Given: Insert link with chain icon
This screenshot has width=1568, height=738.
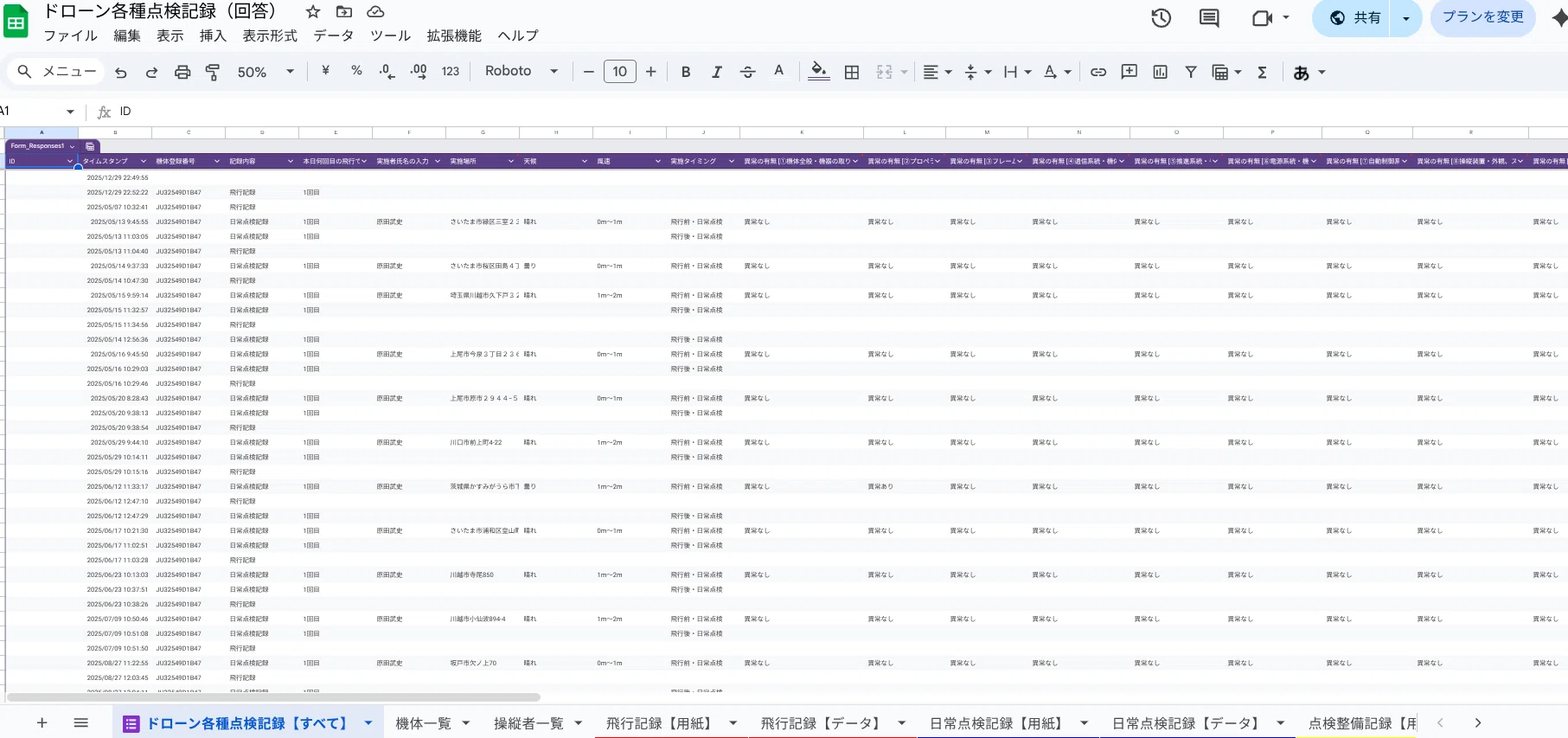Looking at the screenshot, I should click(1098, 72).
